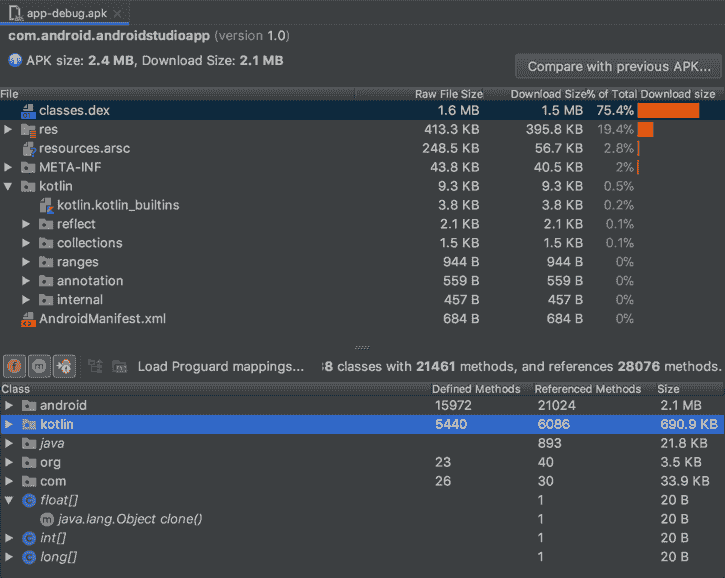Screen dimensions: 725x578
Task: Toggle show referenced methods and fields
Action: coord(64,367)
